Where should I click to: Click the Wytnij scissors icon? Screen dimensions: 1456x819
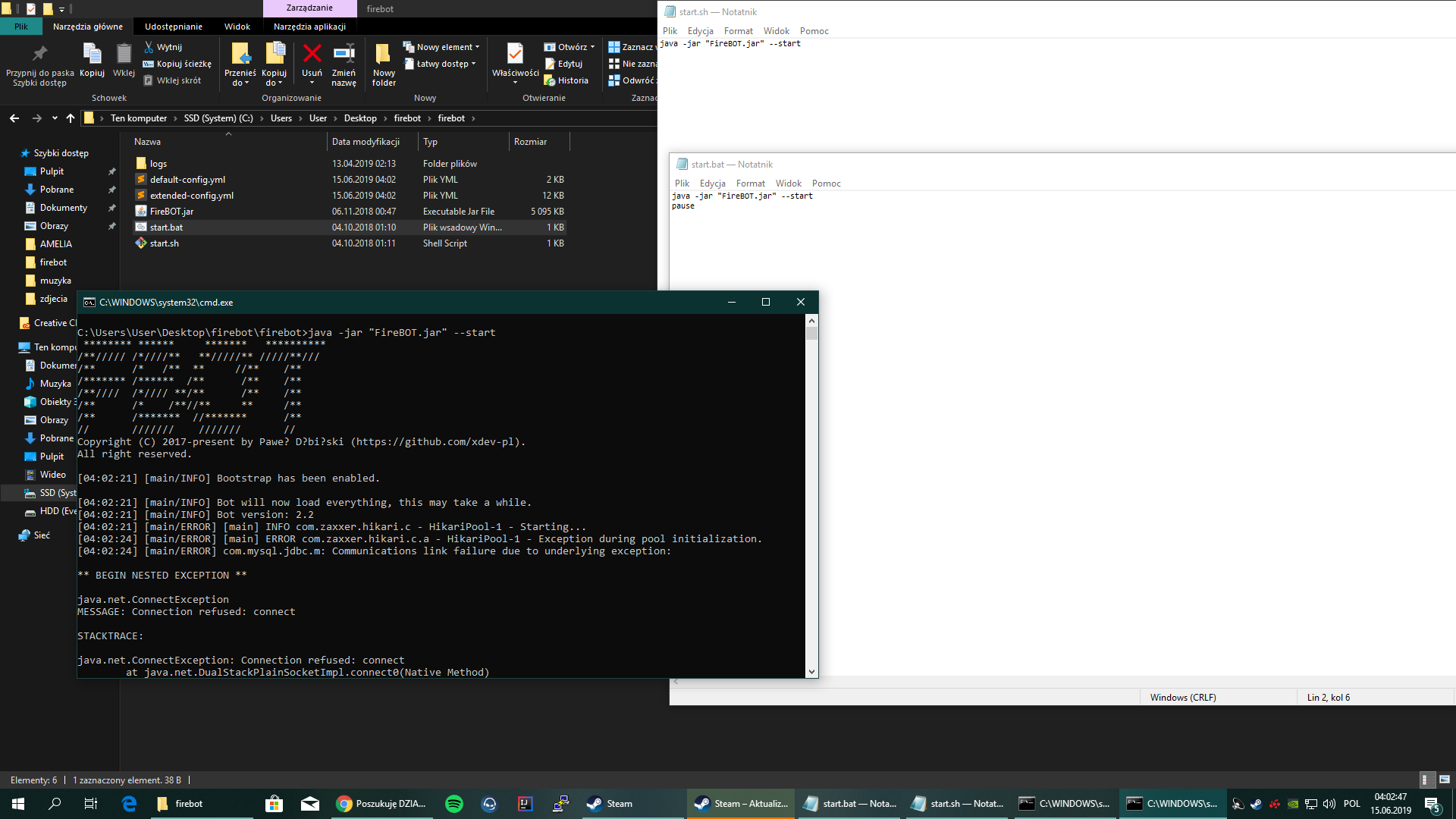pos(149,47)
